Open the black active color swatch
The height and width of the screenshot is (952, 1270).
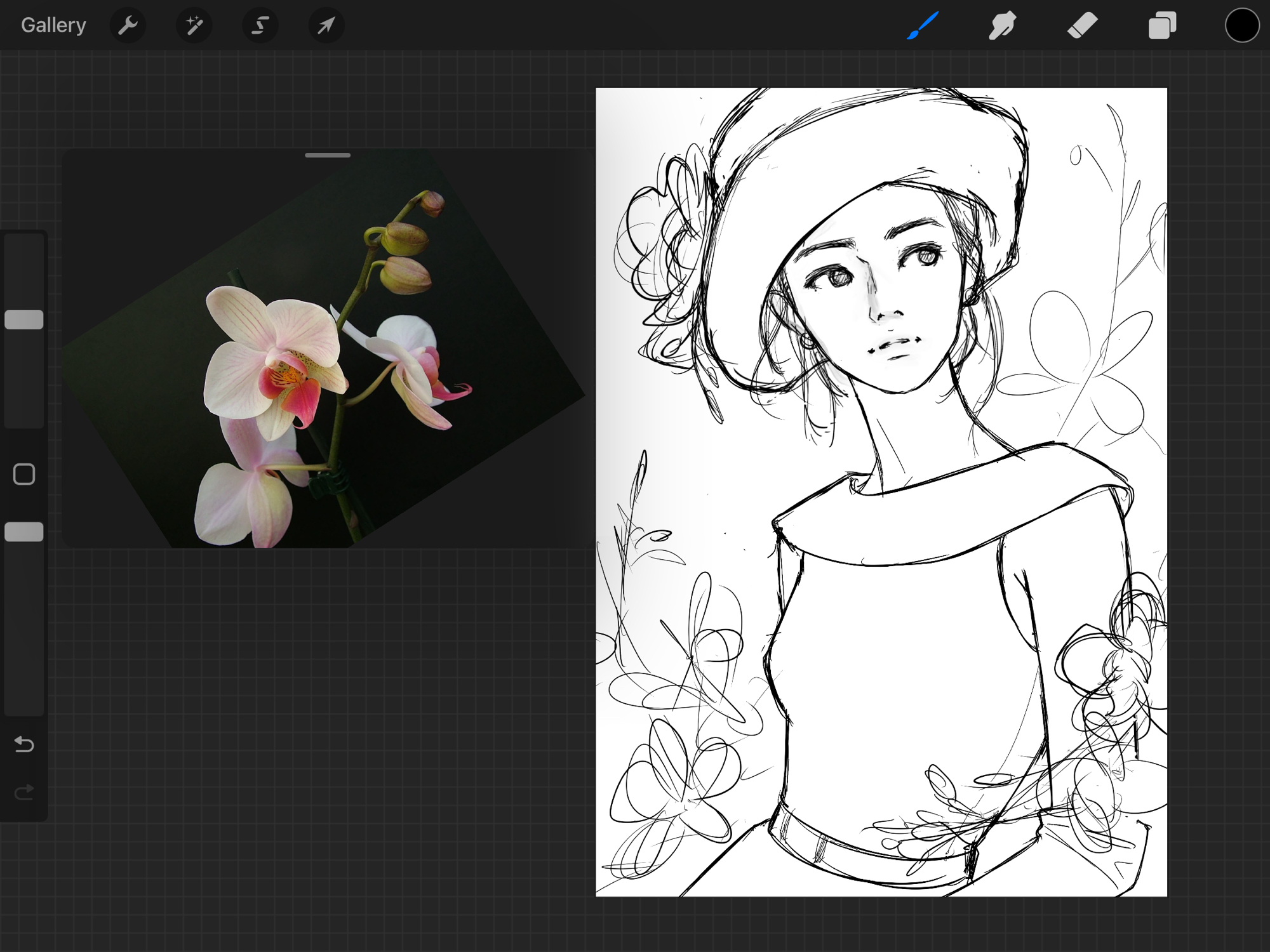1241,25
